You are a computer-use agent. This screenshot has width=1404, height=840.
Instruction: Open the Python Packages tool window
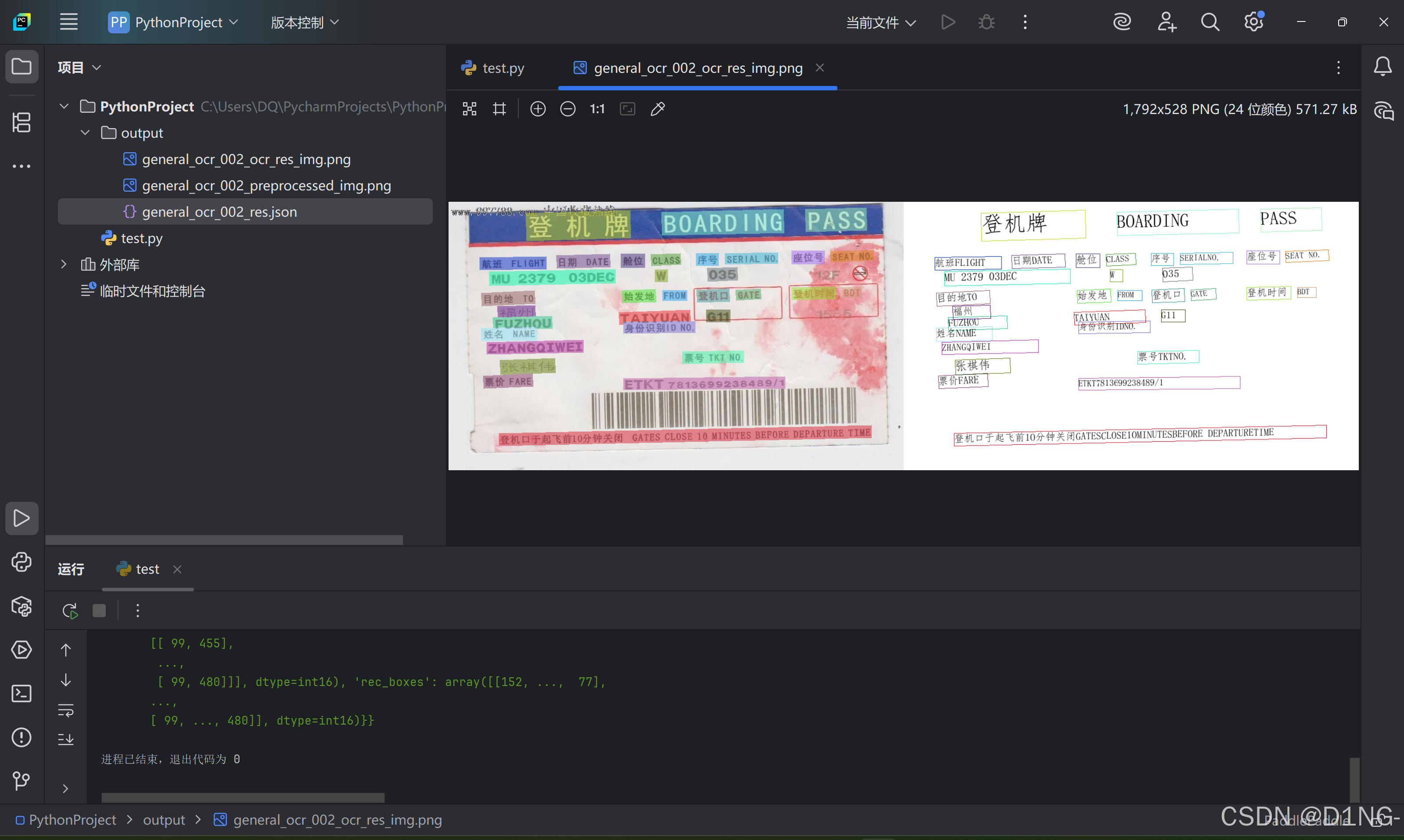(21, 607)
